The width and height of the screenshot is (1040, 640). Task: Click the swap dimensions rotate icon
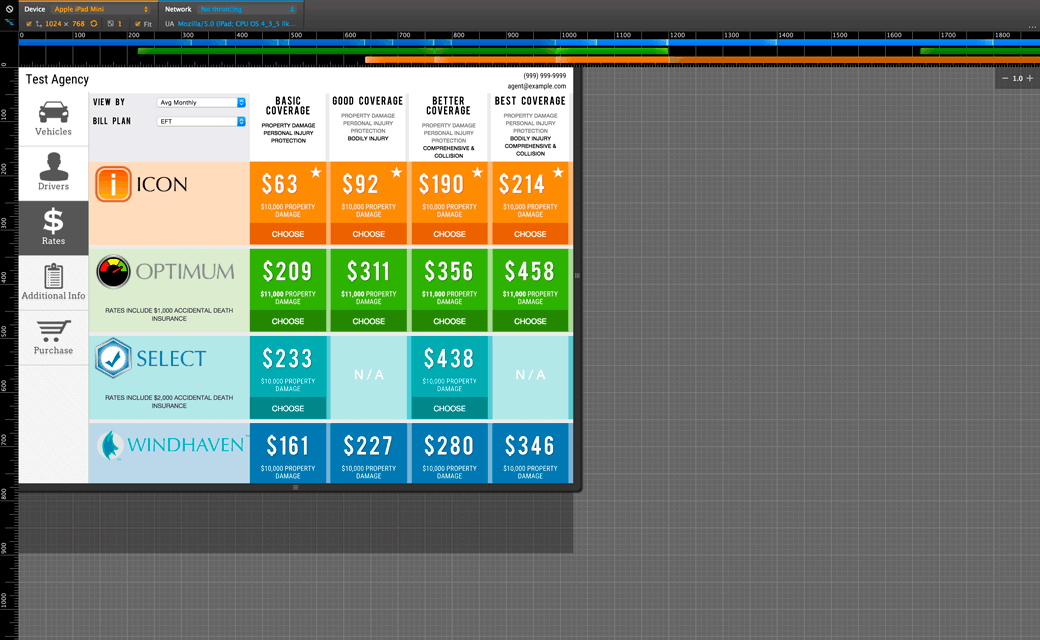point(94,23)
